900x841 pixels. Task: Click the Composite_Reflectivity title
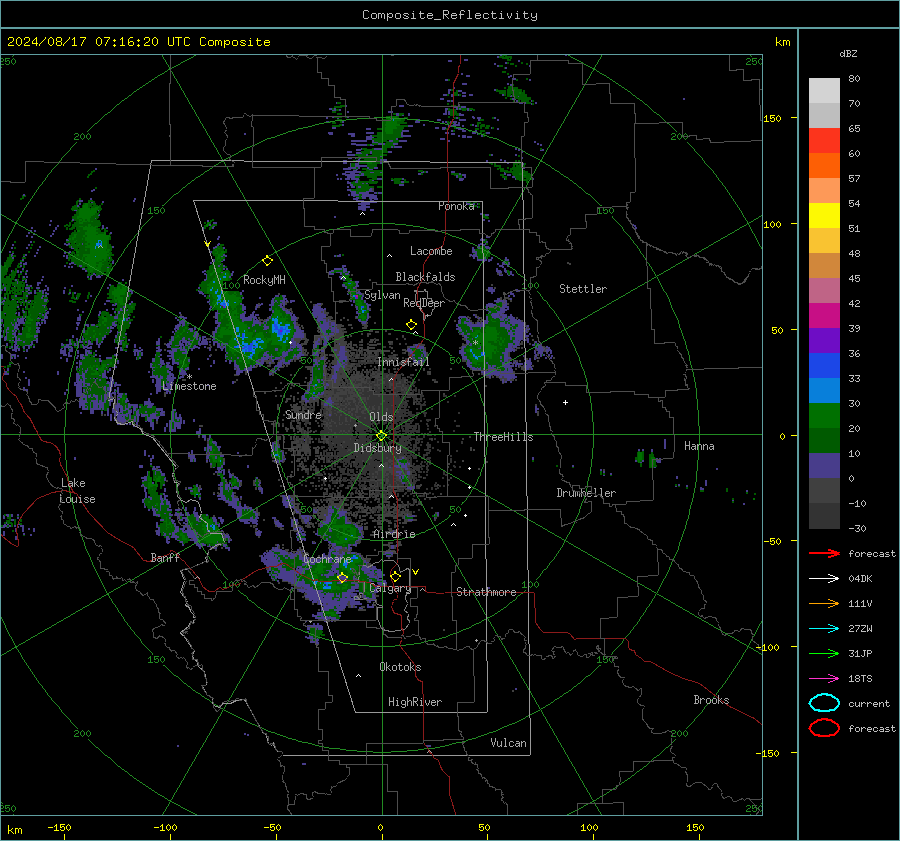pos(450,15)
